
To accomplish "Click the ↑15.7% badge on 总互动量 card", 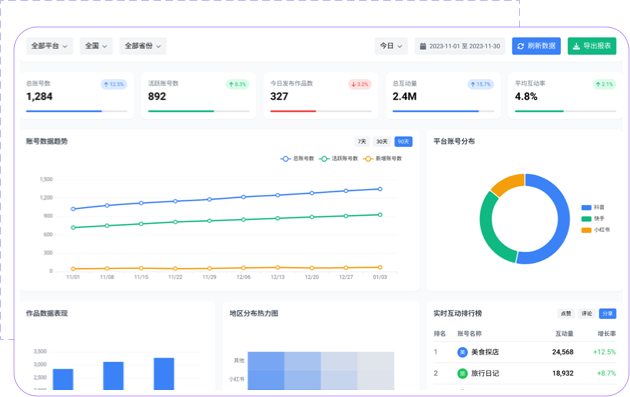I will pos(481,84).
